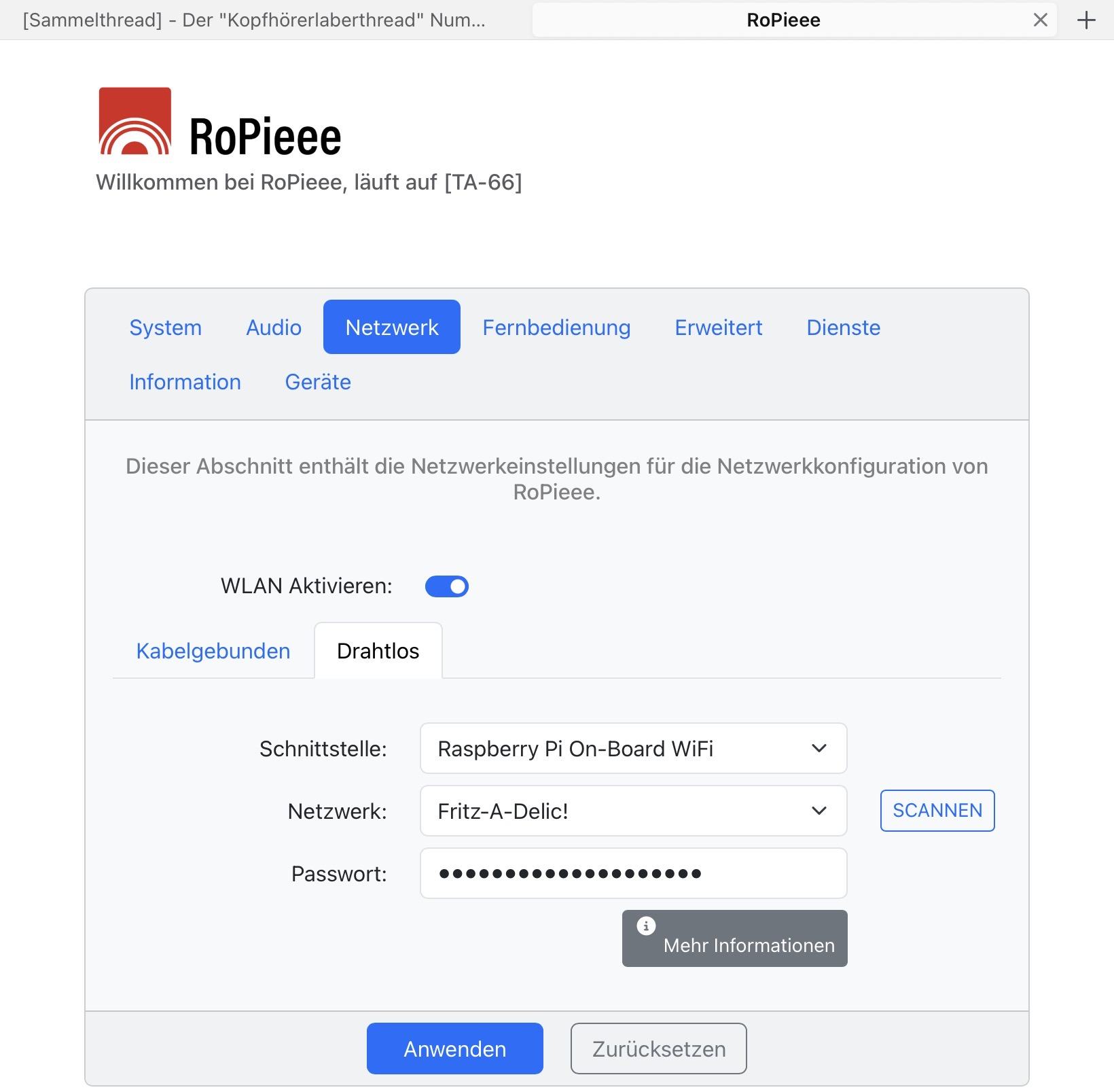Switch to the Kopfhörerlaberthread browser tab
Image resolution: width=1114 pixels, height=1092 pixels.
254,20
